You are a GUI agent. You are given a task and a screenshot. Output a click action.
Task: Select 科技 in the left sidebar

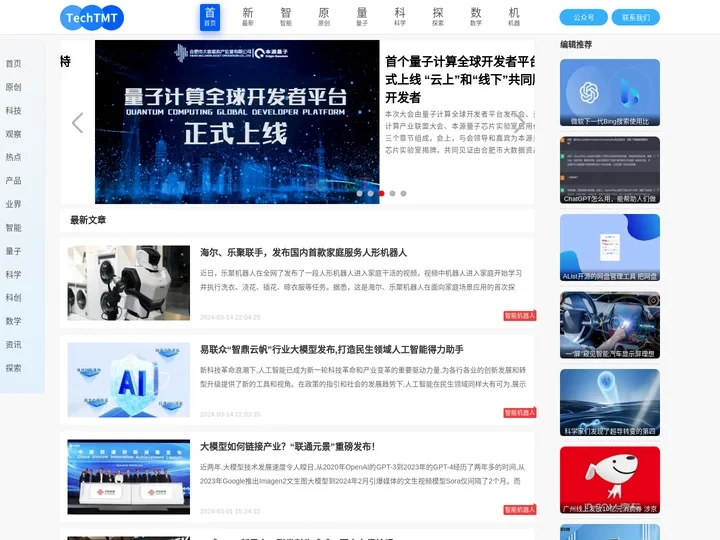pos(13,111)
